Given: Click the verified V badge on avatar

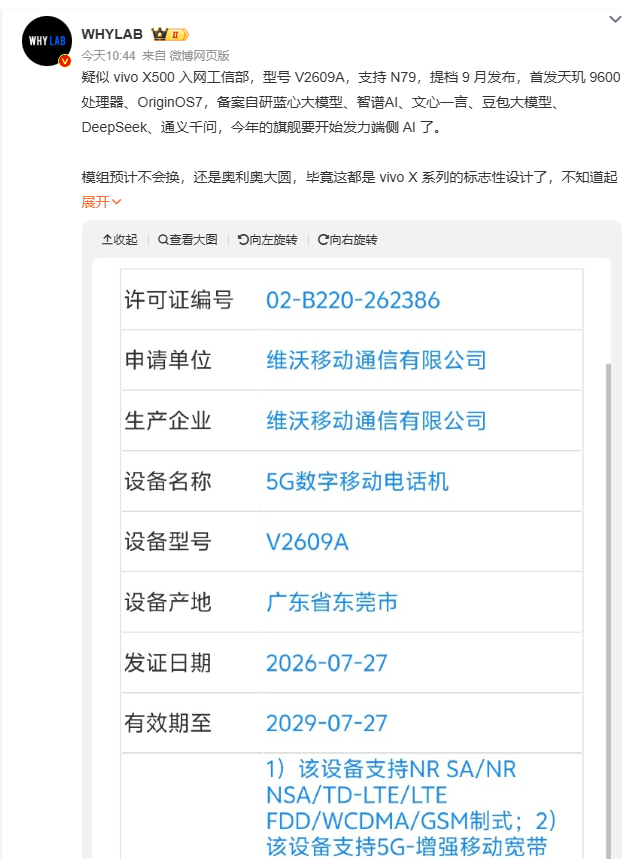Looking at the screenshot, I should click(x=65, y=61).
